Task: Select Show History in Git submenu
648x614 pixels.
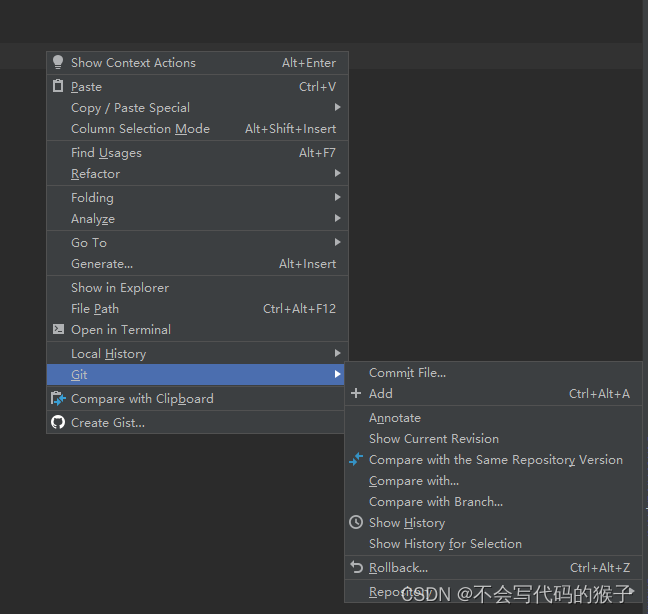Action: pyautogui.click(x=493, y=523)
